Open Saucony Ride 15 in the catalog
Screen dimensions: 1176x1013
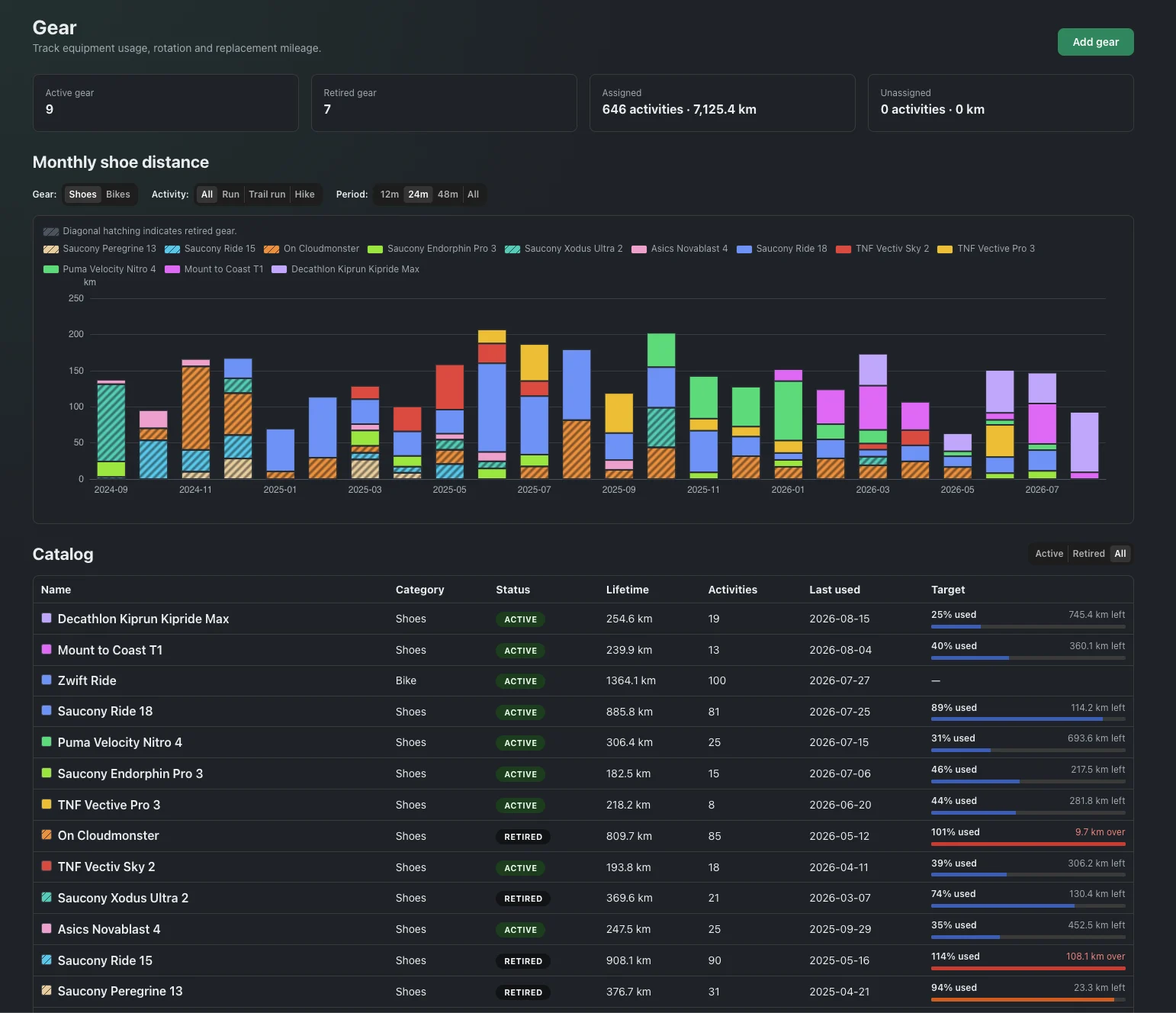[583, 960]
